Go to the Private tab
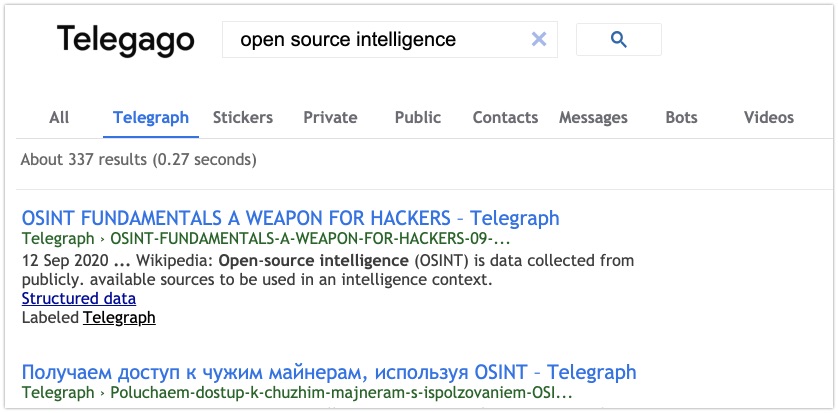This screenshot has width=838, height=413. (x=330, y=117)
